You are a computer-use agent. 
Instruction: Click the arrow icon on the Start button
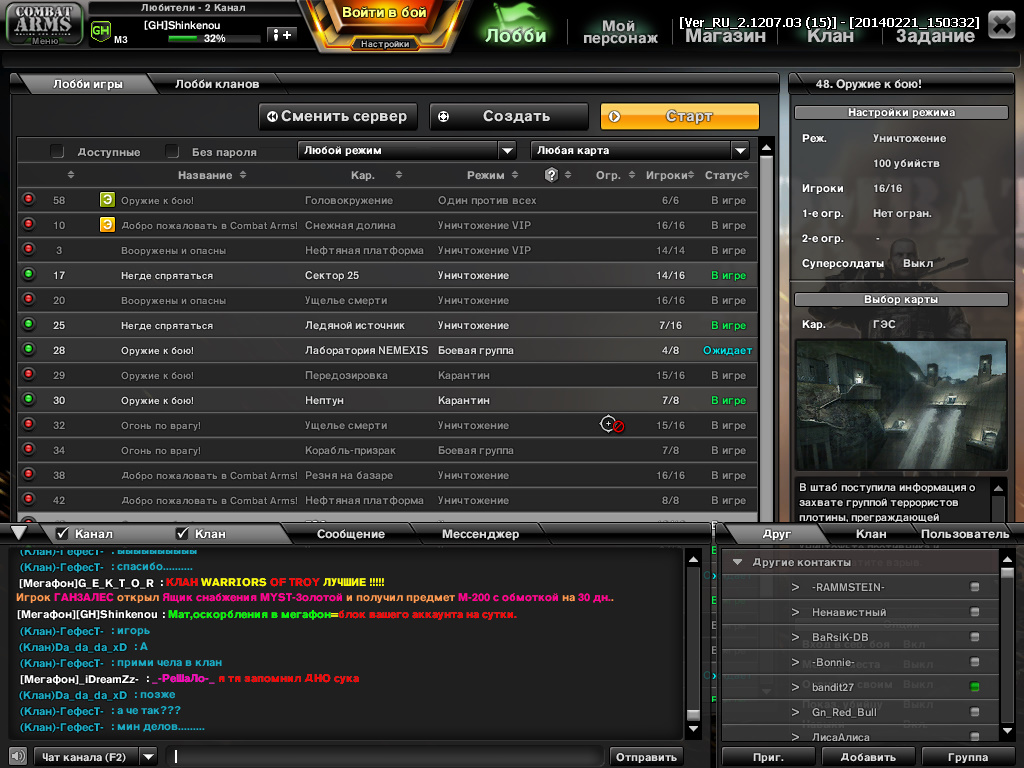614,116
